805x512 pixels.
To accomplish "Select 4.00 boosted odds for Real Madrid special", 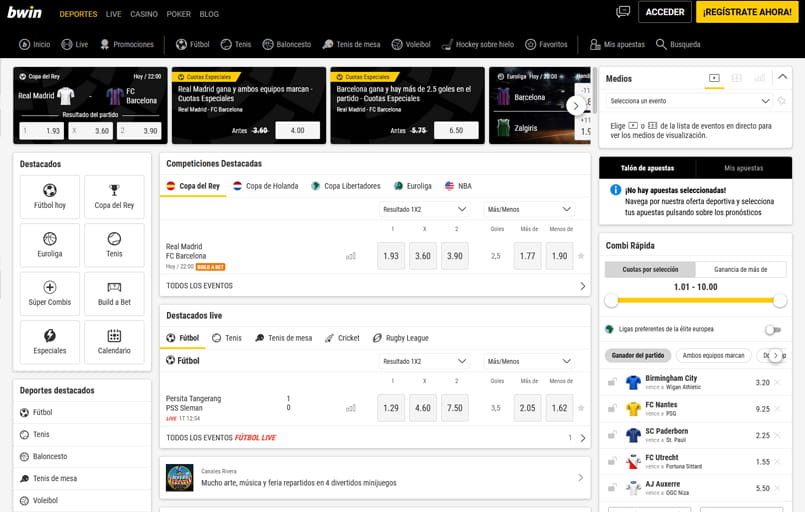I will coord(298,130).
